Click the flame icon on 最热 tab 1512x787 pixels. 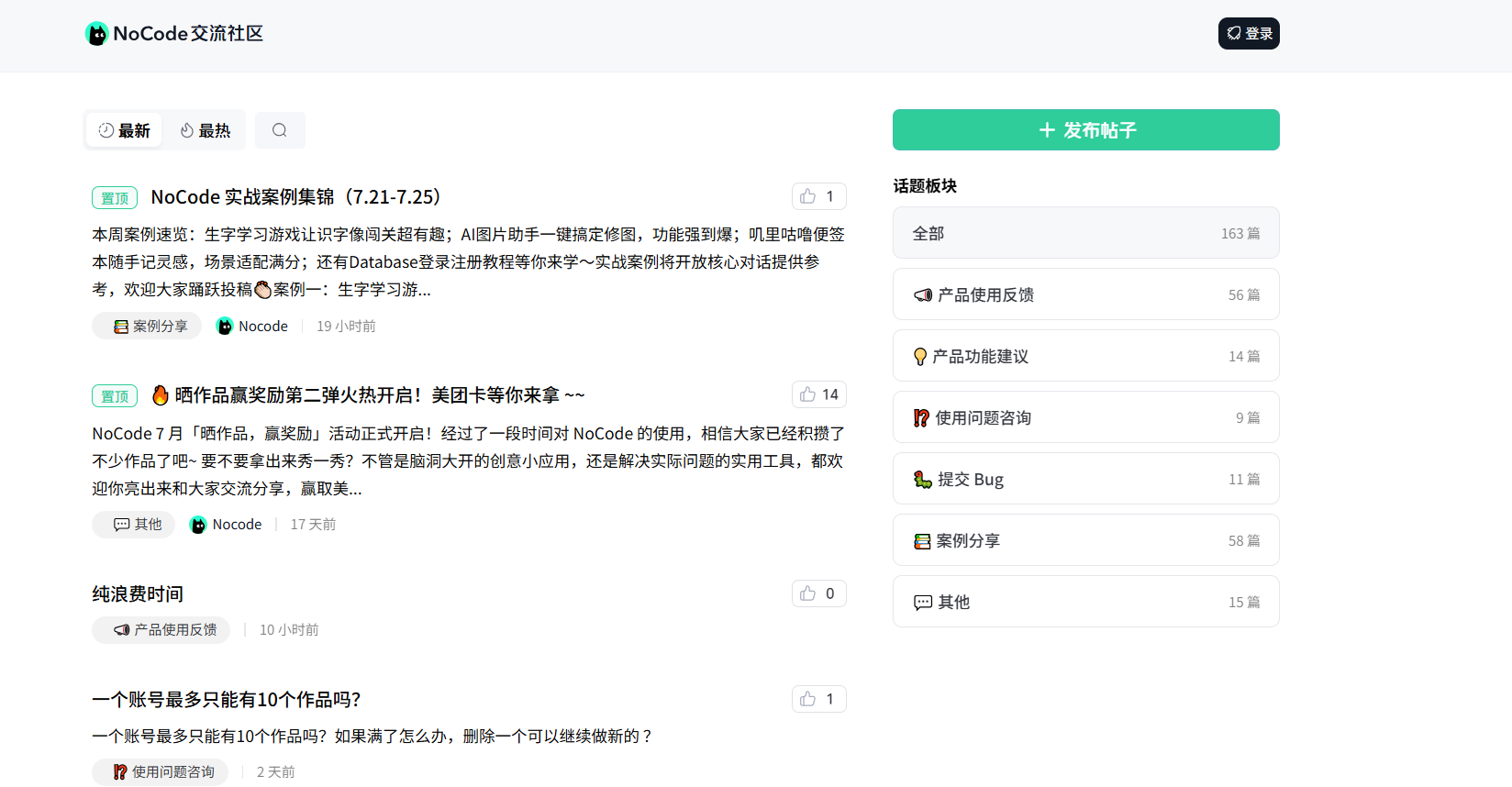187,130
